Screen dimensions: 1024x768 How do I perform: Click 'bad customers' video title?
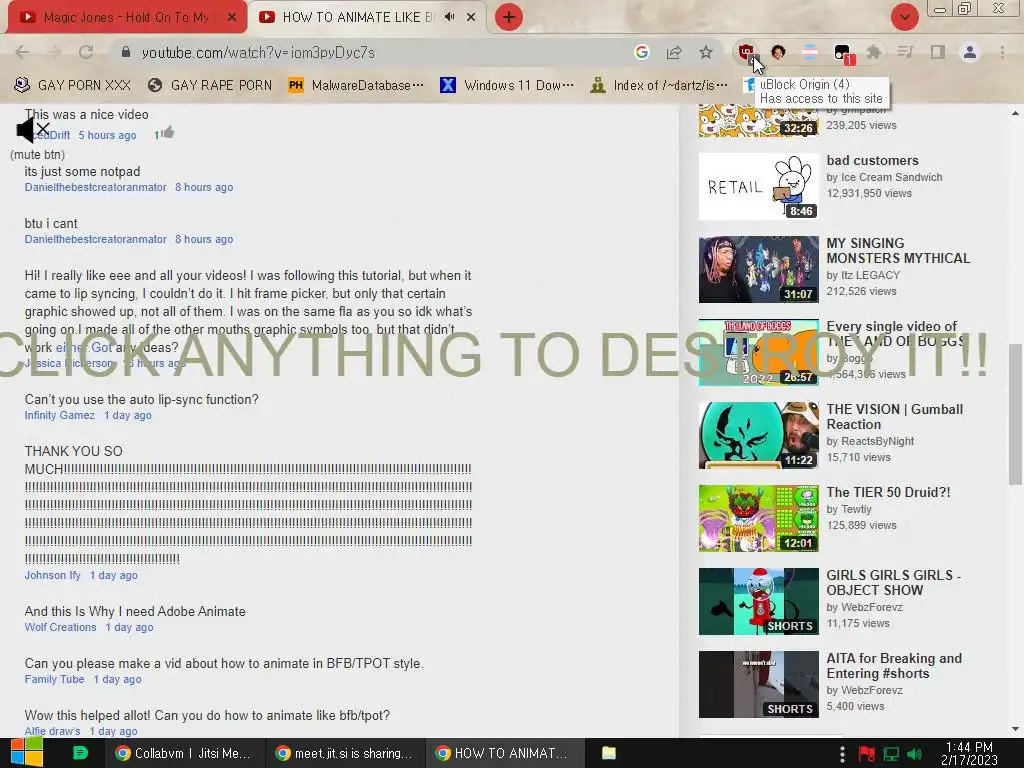click(x=872, y=161)
